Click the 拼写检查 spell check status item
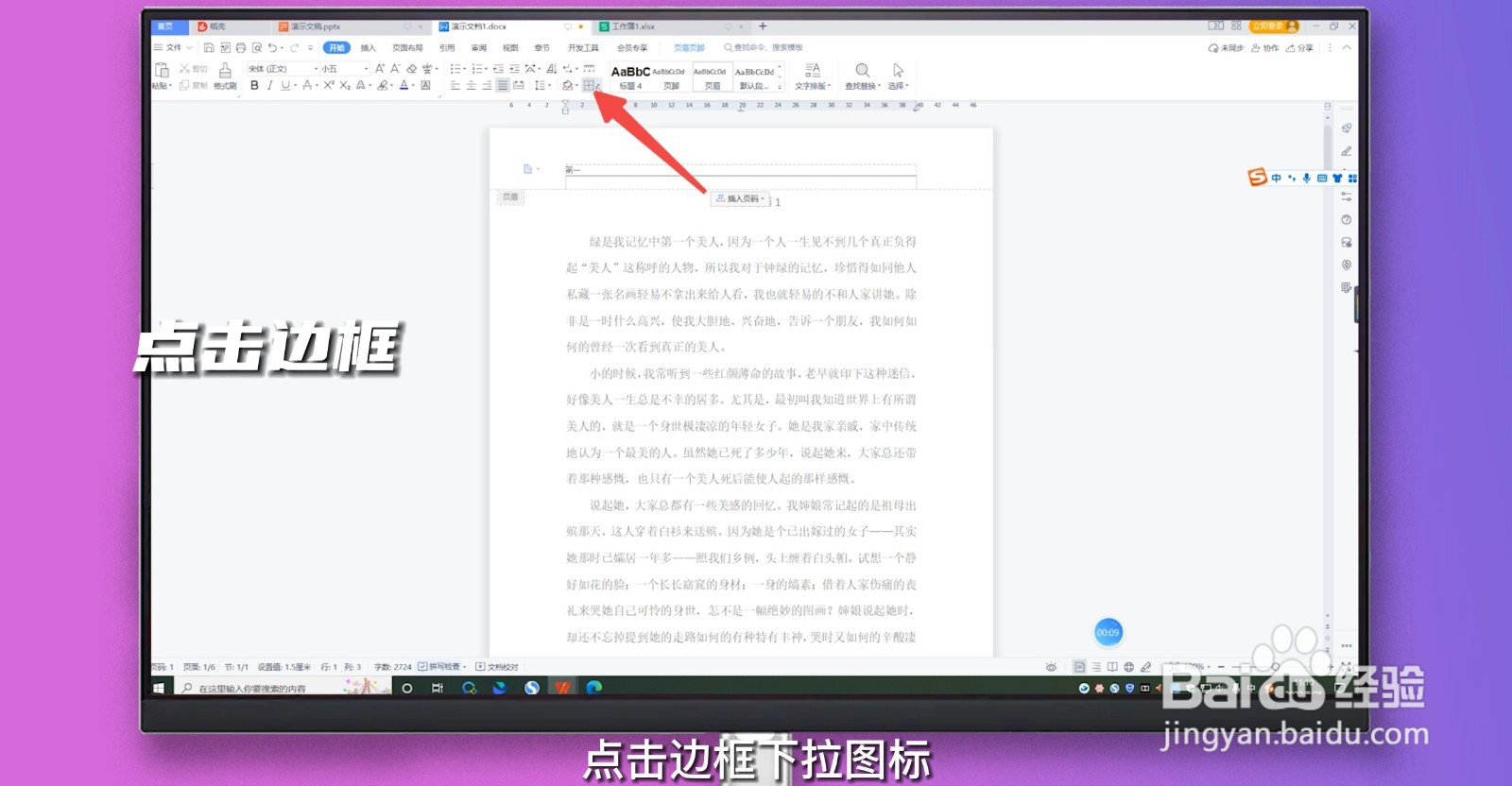Image resolution: width=1512 pixels, height=786 pixels. point(441,667)
